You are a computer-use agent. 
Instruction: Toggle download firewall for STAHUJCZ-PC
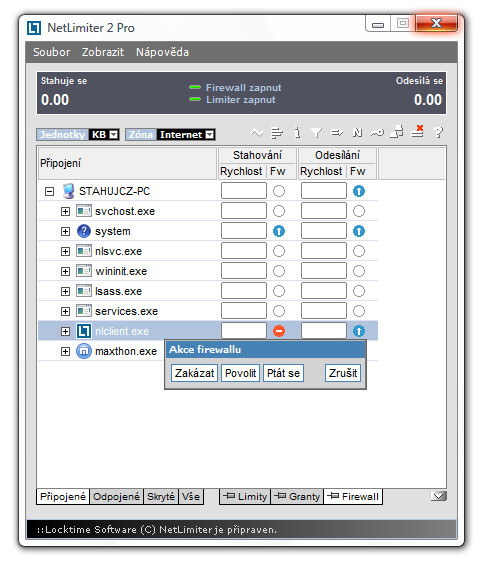pos(279,191)
